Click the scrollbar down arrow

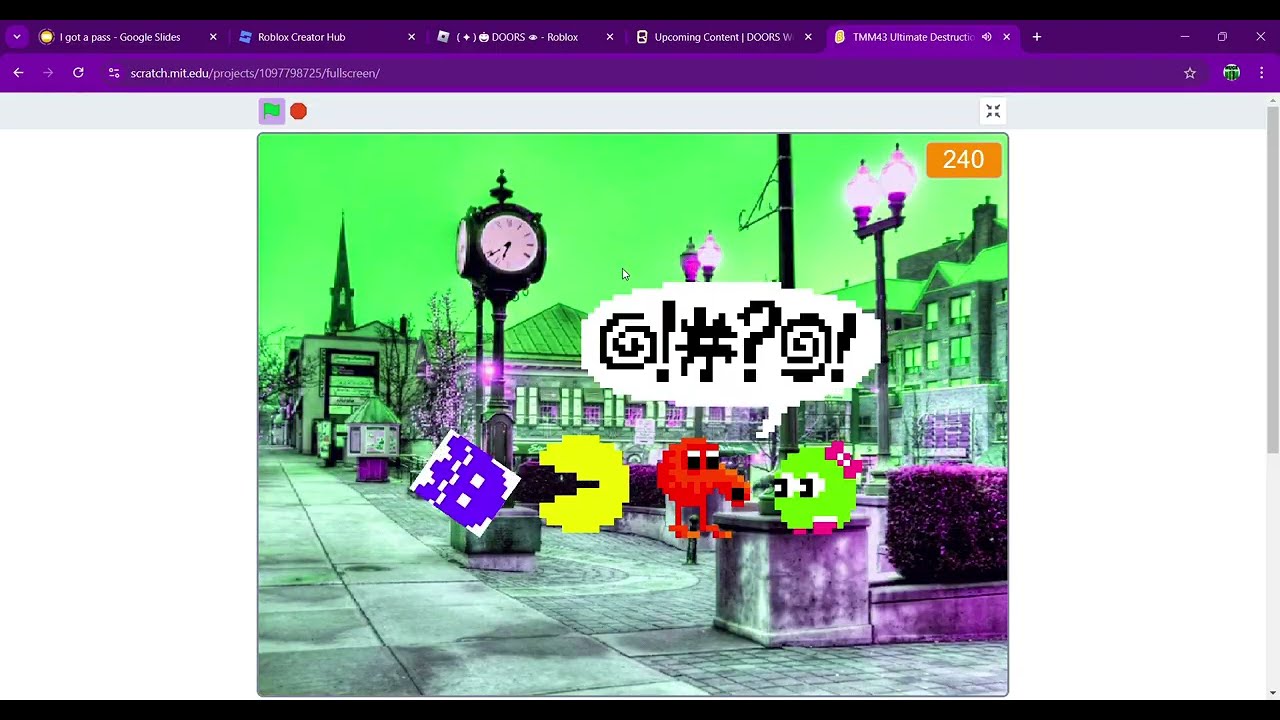click(x=1273, y=692)
